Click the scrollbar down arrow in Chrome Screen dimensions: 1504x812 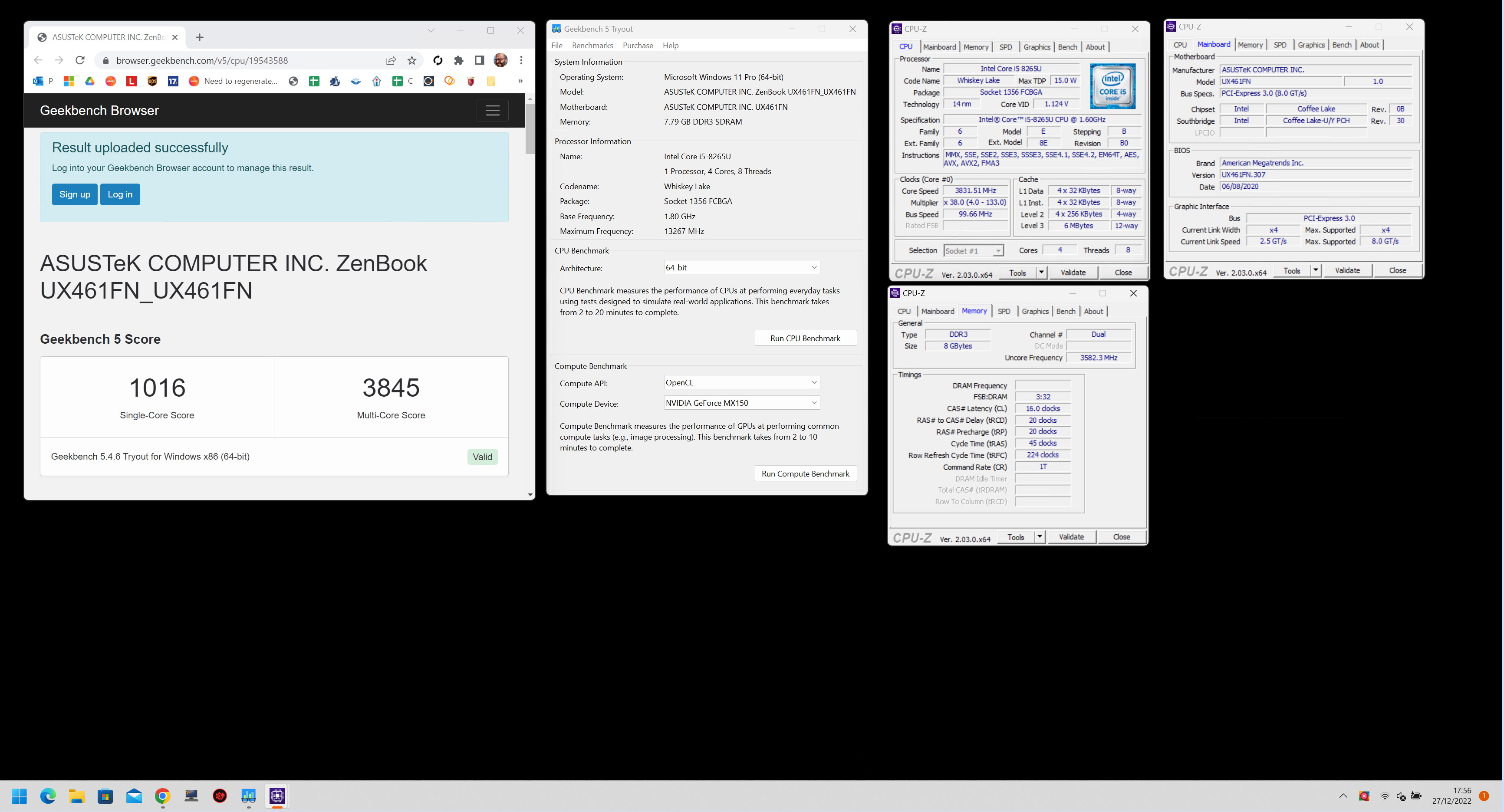530,494
